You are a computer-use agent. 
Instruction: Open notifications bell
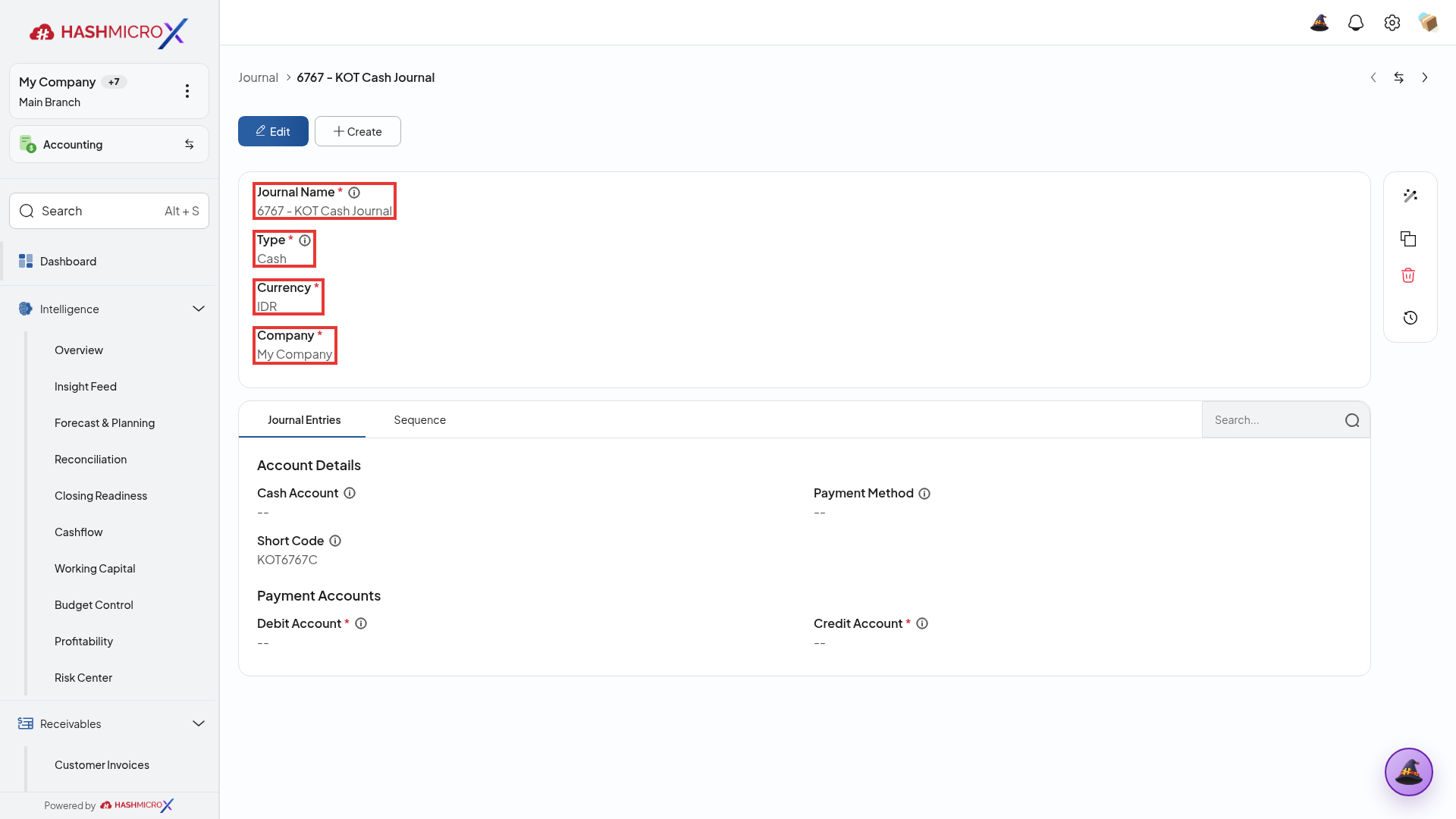click(1356, 23)
